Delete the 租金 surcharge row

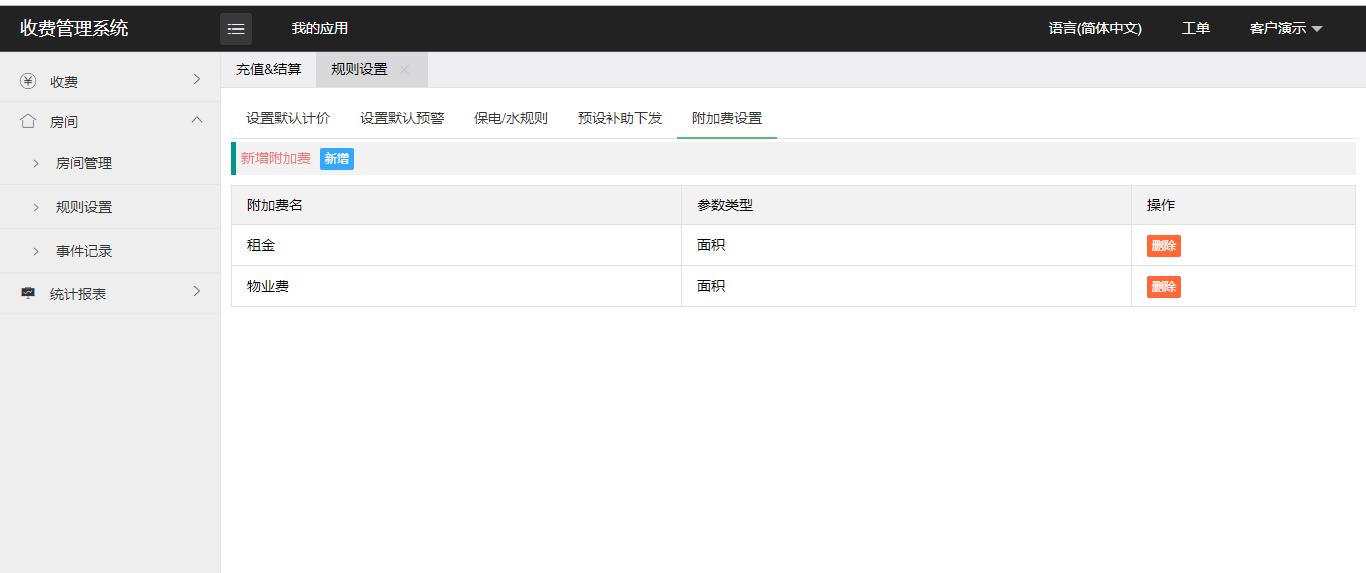[1164, 246]
